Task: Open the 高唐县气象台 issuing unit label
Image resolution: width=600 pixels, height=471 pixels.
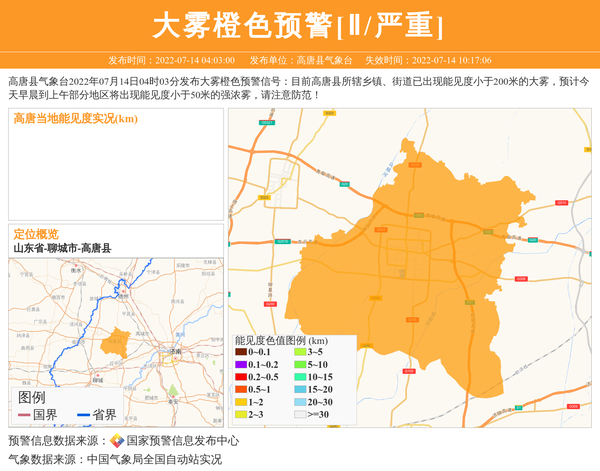Action: [301, 60]
